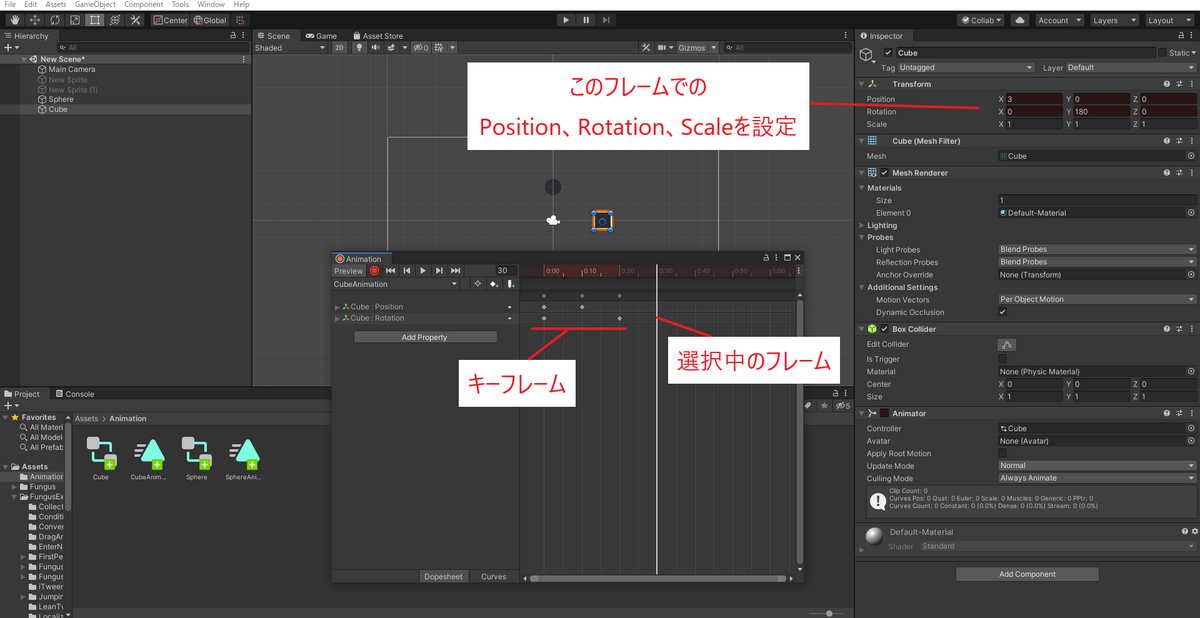This screenshot has height=618, width=1200.
Task: Open Light Probes Blend Probes dropdown
Action: point(1096,249)
